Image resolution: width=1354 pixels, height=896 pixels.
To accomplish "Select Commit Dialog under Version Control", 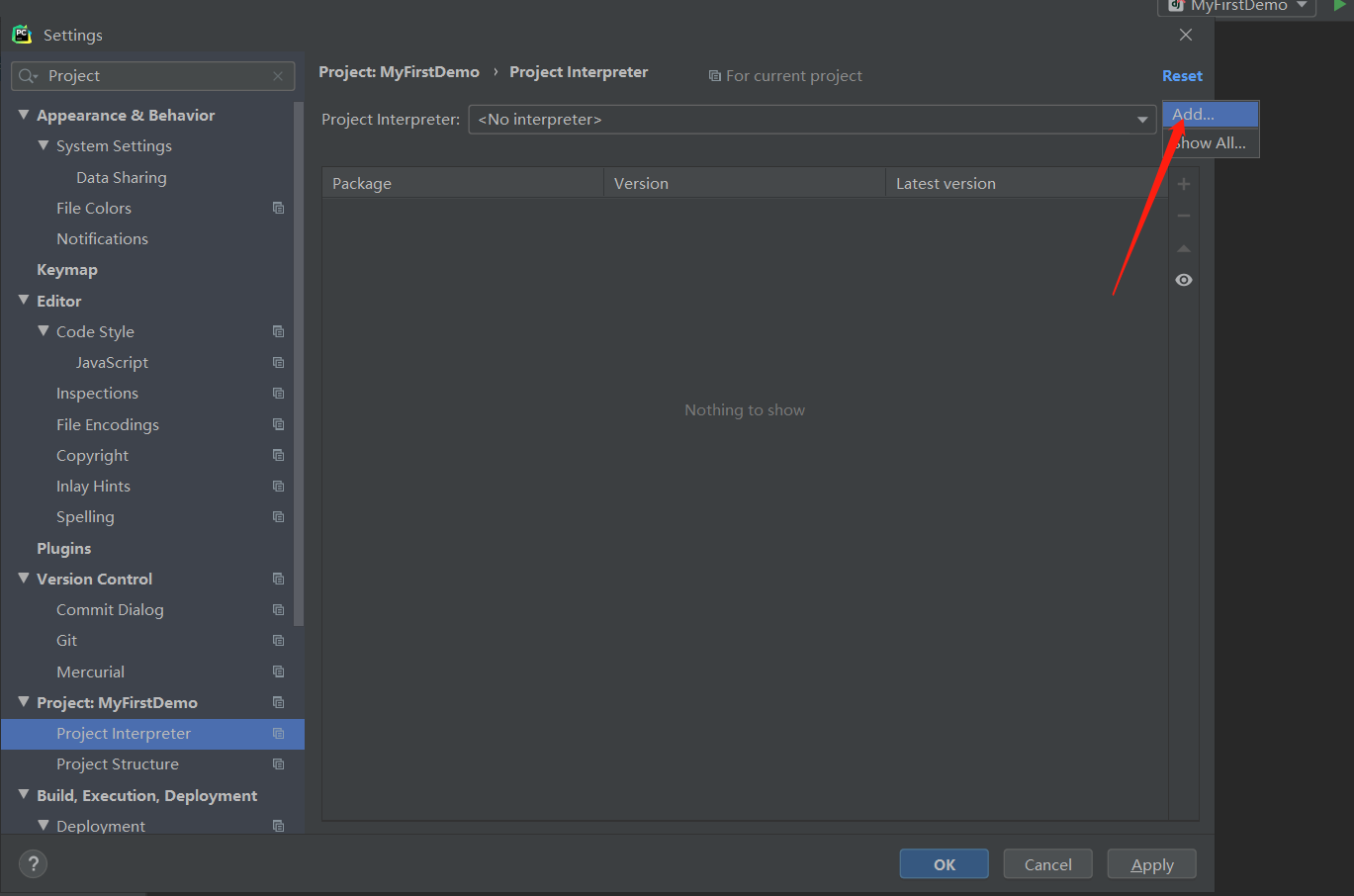I will 110,609.
